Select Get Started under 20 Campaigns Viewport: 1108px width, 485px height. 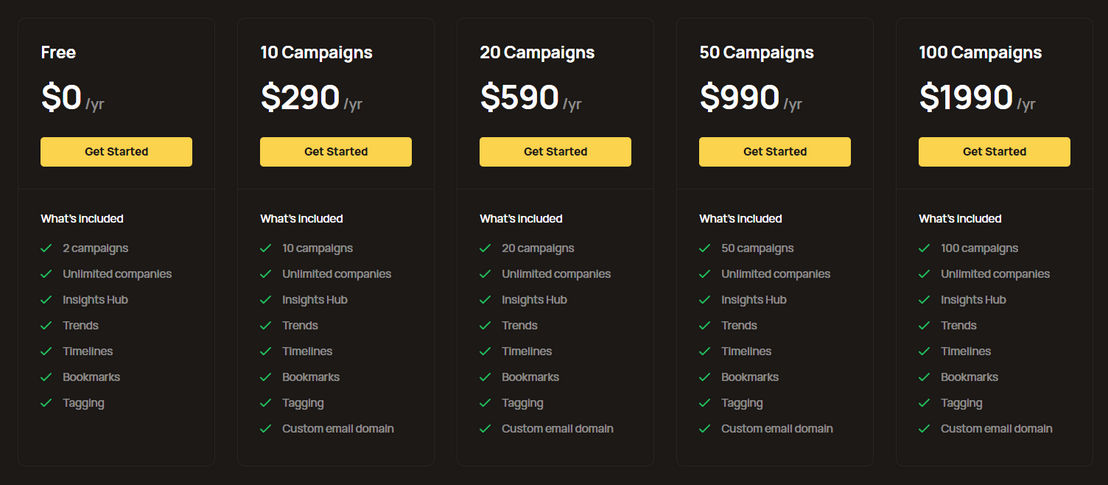pyautogui.click(x=555, y=152)
